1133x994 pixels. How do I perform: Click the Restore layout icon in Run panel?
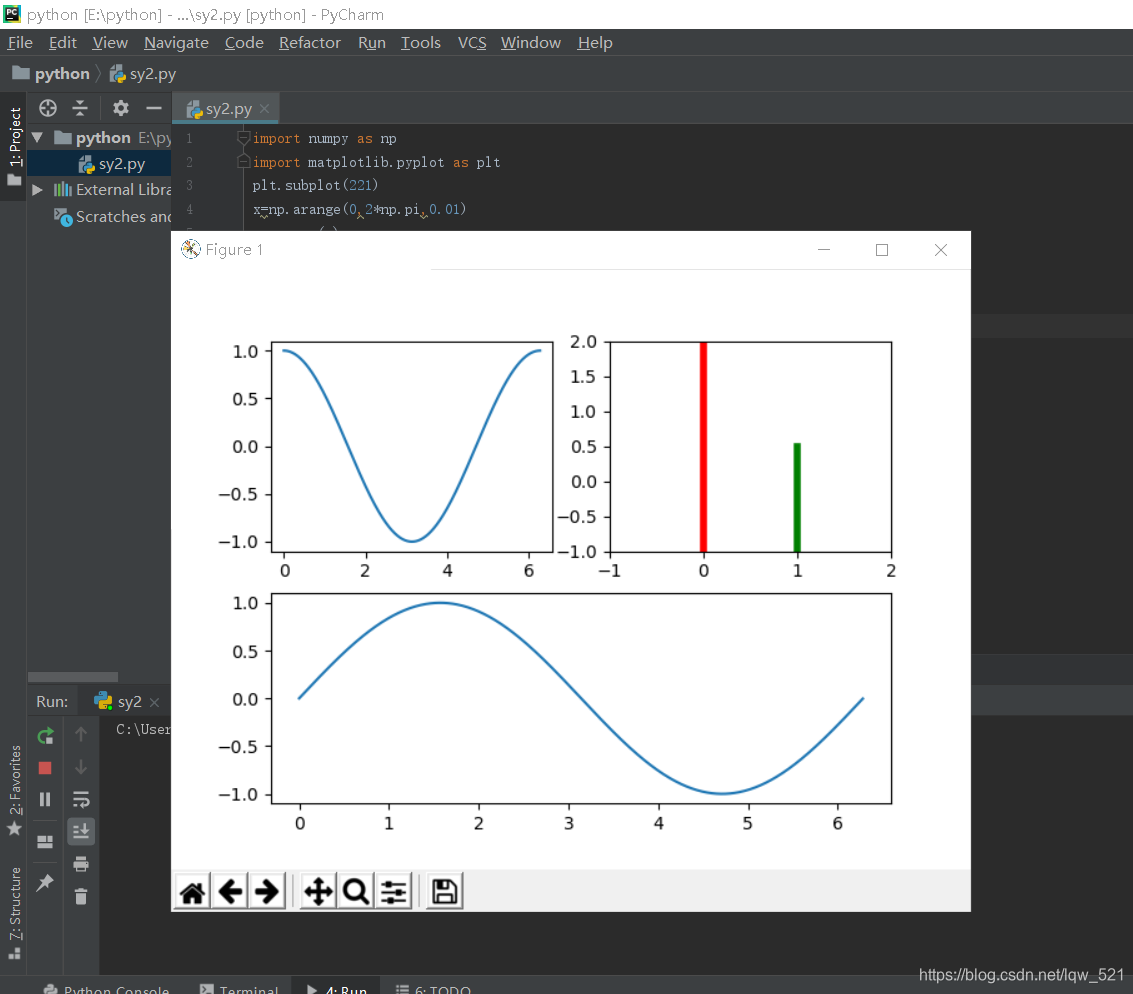click(45, 842)
